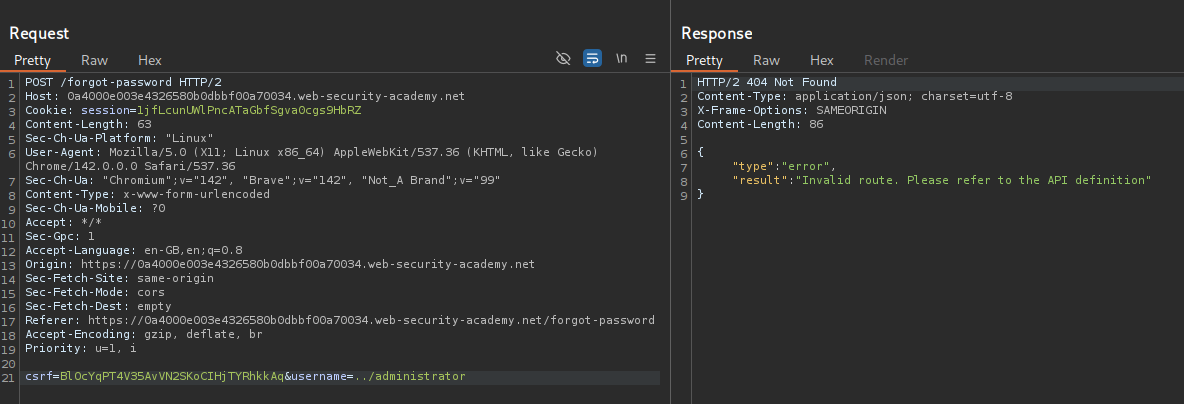Click the csrf token value in request body
This screenshot has height=404, width=1184.
pos(172,376)
